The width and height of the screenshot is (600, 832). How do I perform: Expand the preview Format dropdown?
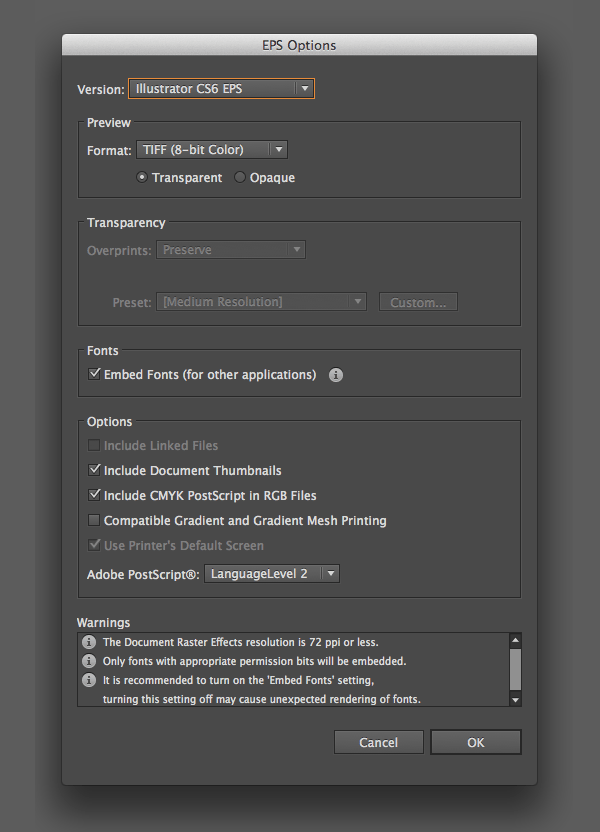point(212,150)
